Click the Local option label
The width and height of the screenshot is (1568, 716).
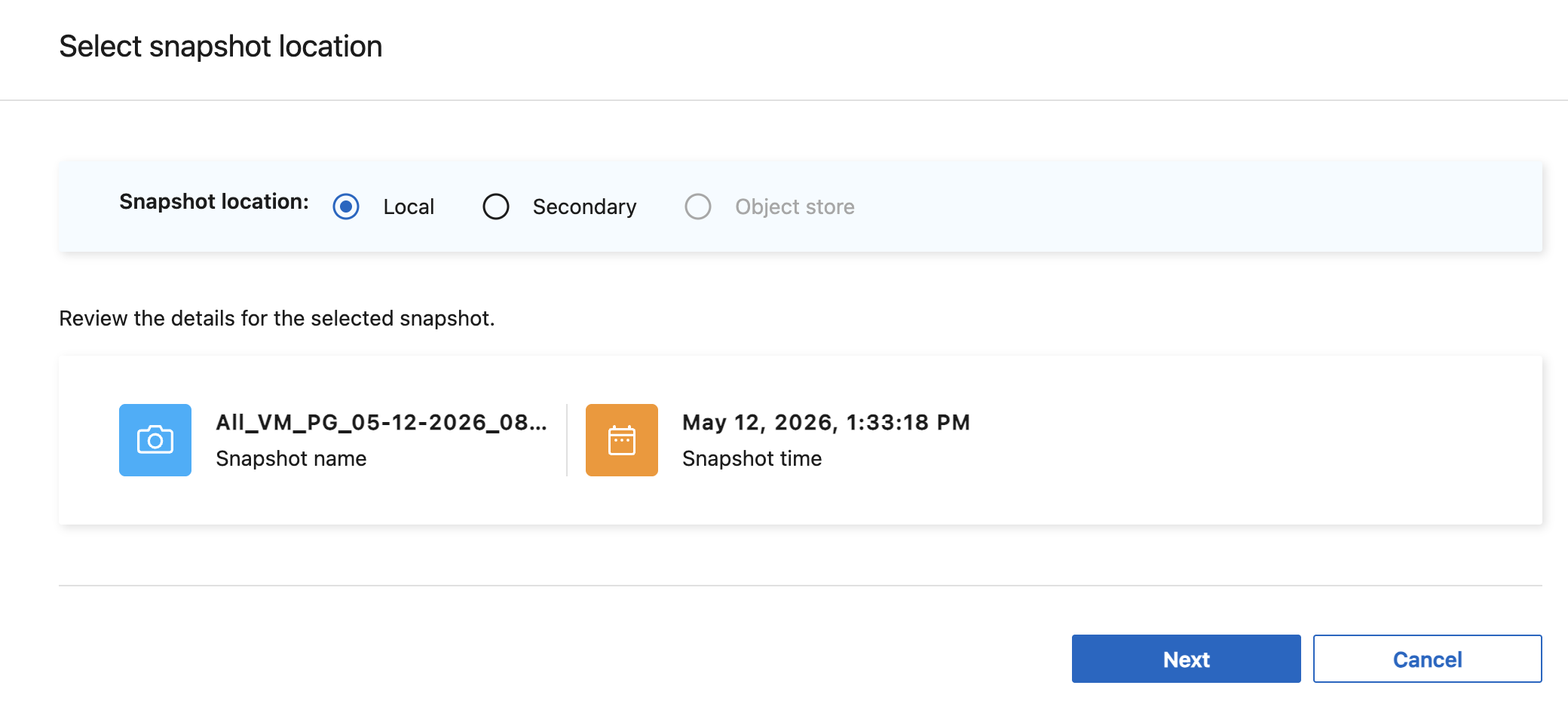click(409, 207)
